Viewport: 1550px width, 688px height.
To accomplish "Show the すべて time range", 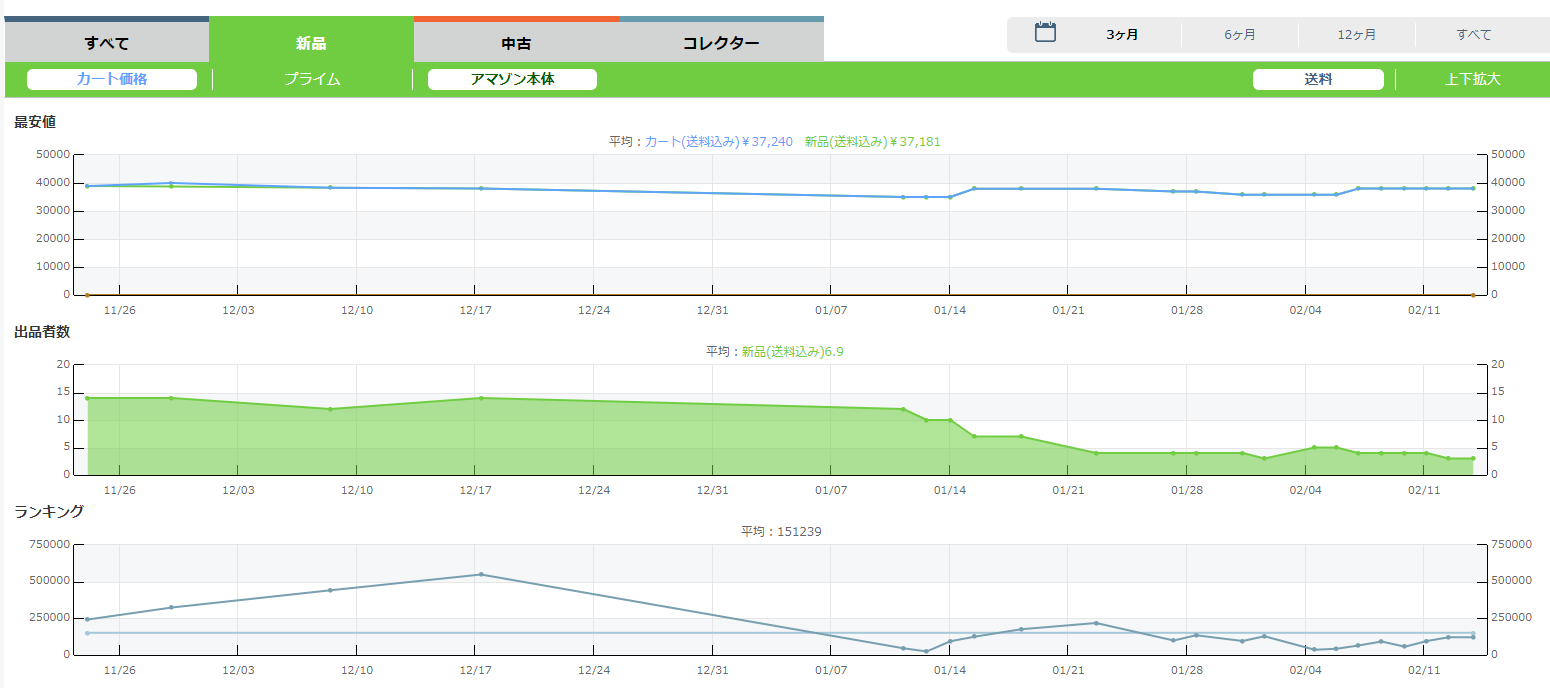I will click(1474, 35).
